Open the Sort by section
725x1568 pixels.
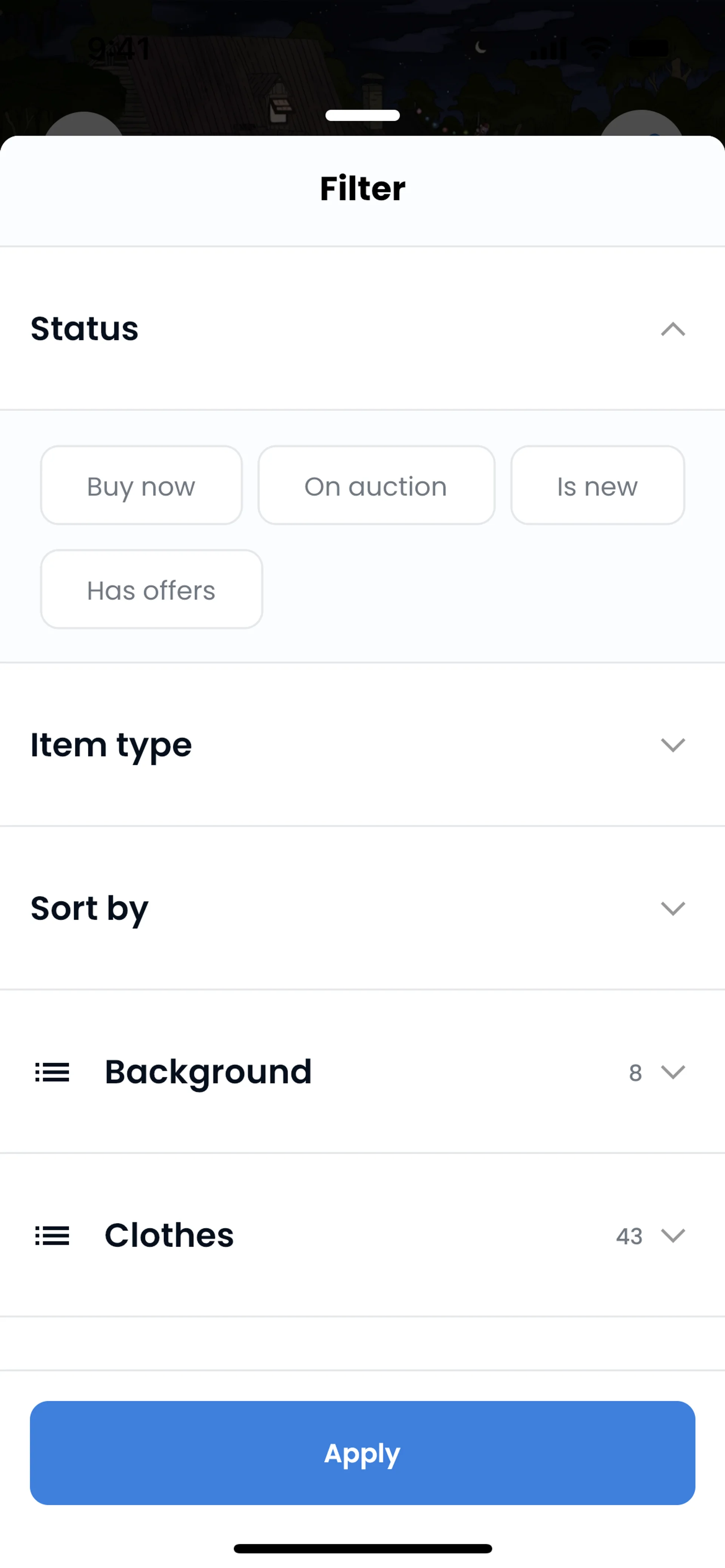pos(89,908)
